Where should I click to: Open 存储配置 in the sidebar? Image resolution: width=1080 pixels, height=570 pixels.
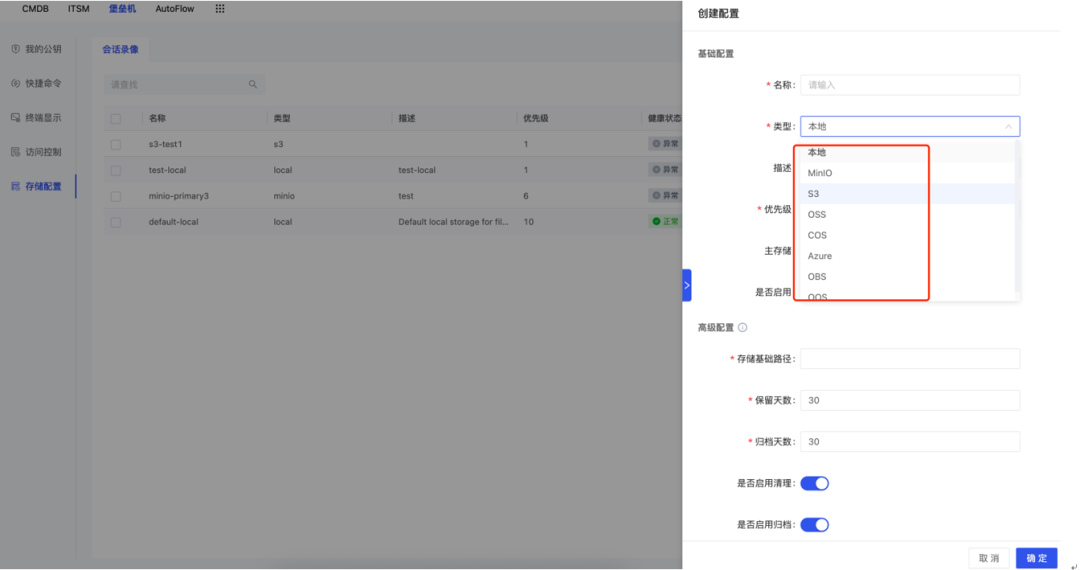[x=43, y=187]
